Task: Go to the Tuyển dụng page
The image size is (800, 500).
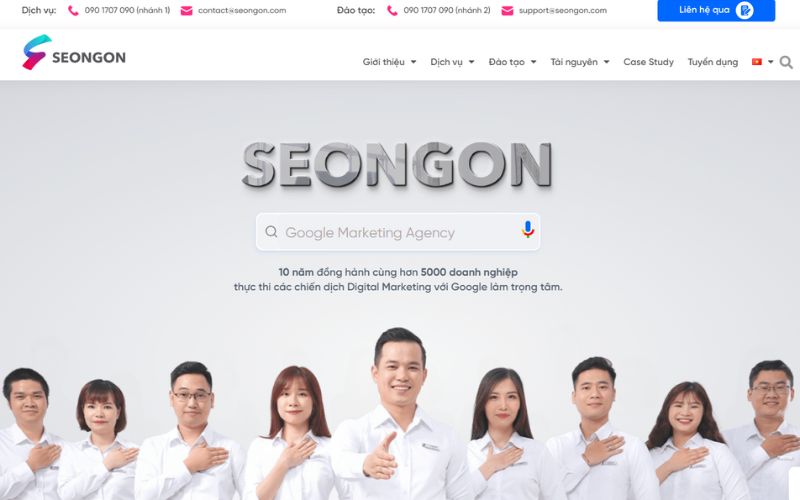Action: click(713, 62)
